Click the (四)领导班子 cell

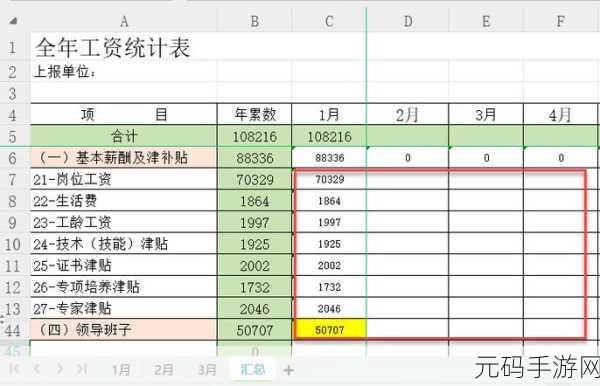click(x=124, y=330)
